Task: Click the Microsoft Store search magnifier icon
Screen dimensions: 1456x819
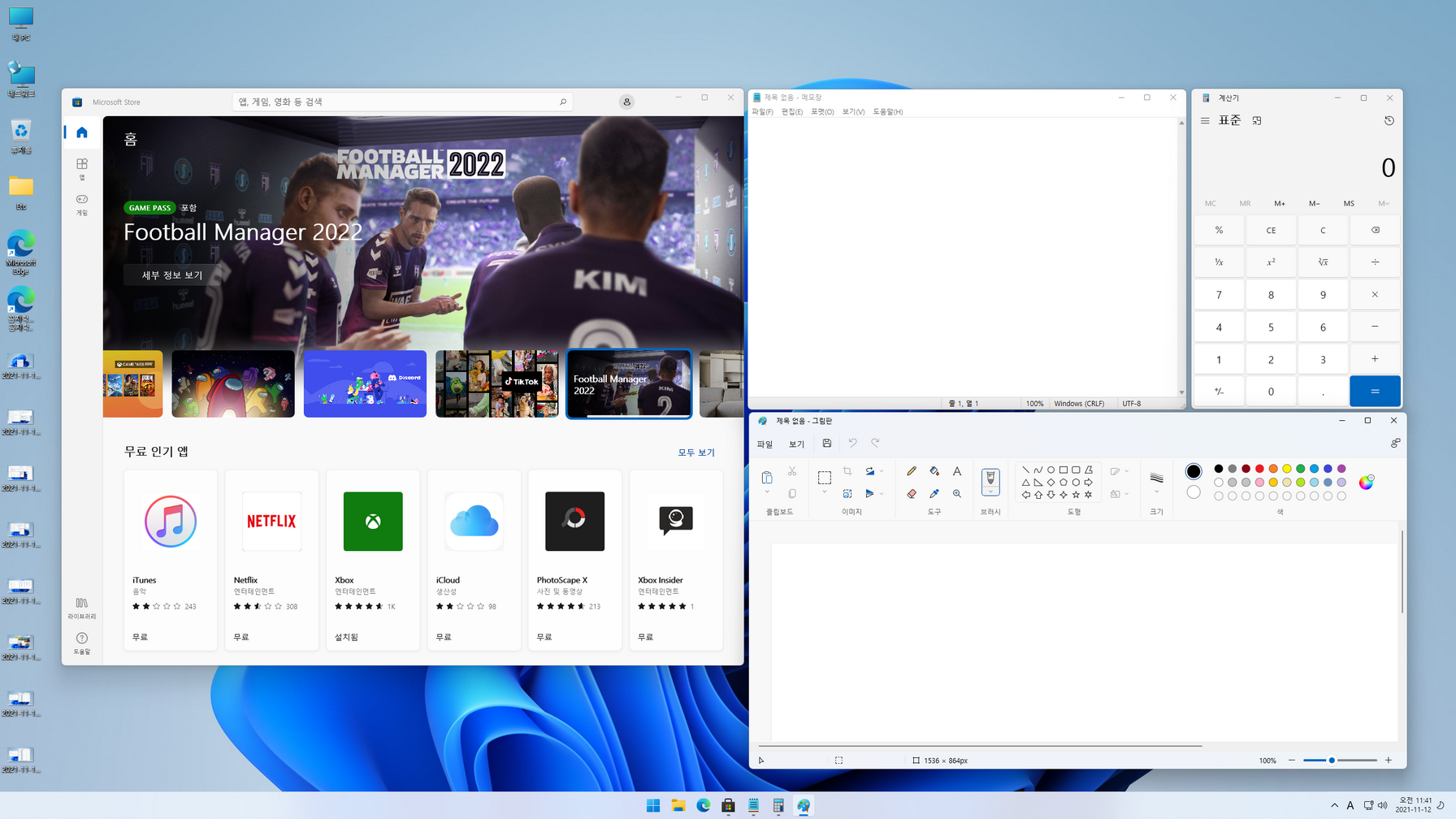Action: coord(562,102)
